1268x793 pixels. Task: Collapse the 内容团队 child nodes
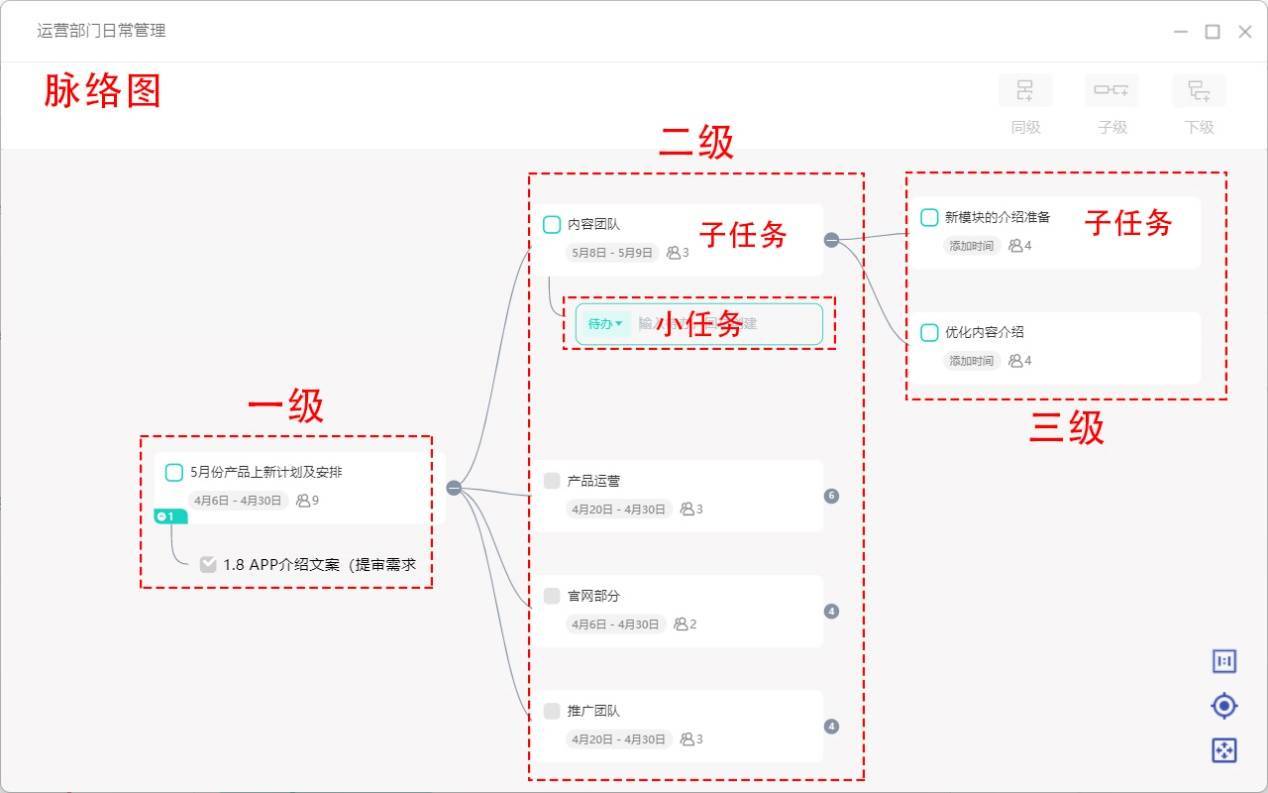[831, 239]
